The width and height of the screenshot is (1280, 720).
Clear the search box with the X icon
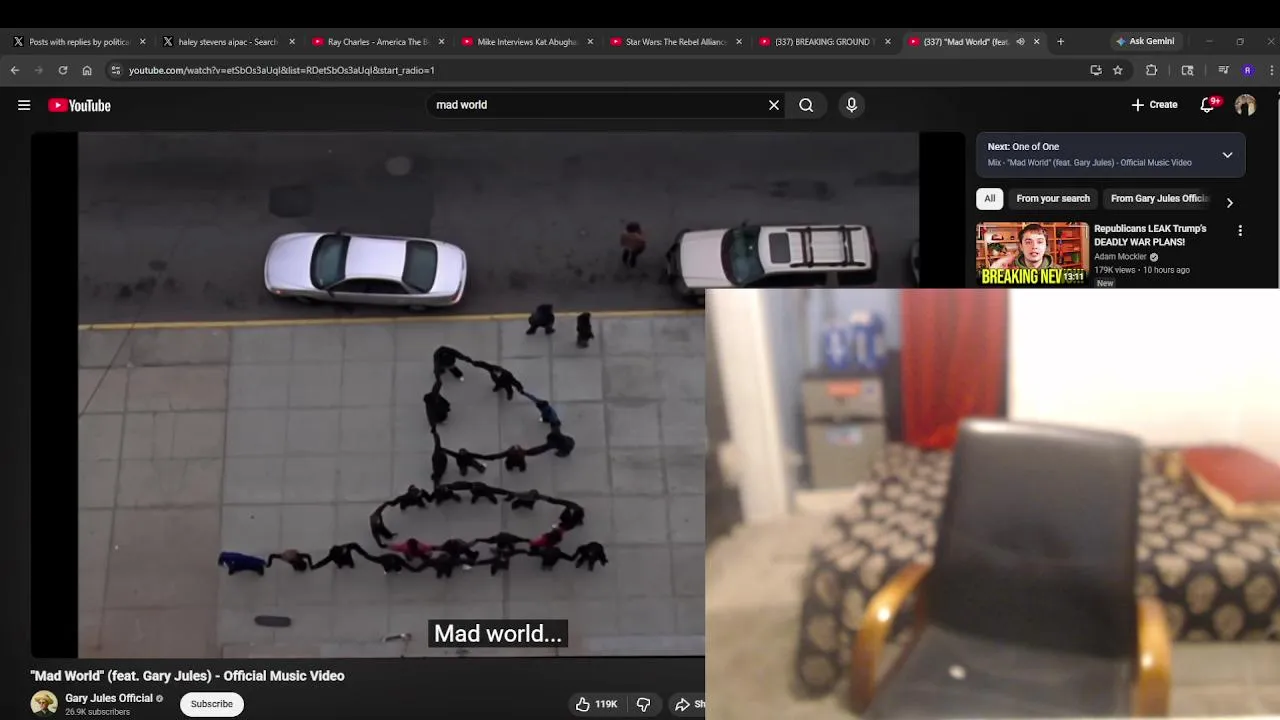774,105
